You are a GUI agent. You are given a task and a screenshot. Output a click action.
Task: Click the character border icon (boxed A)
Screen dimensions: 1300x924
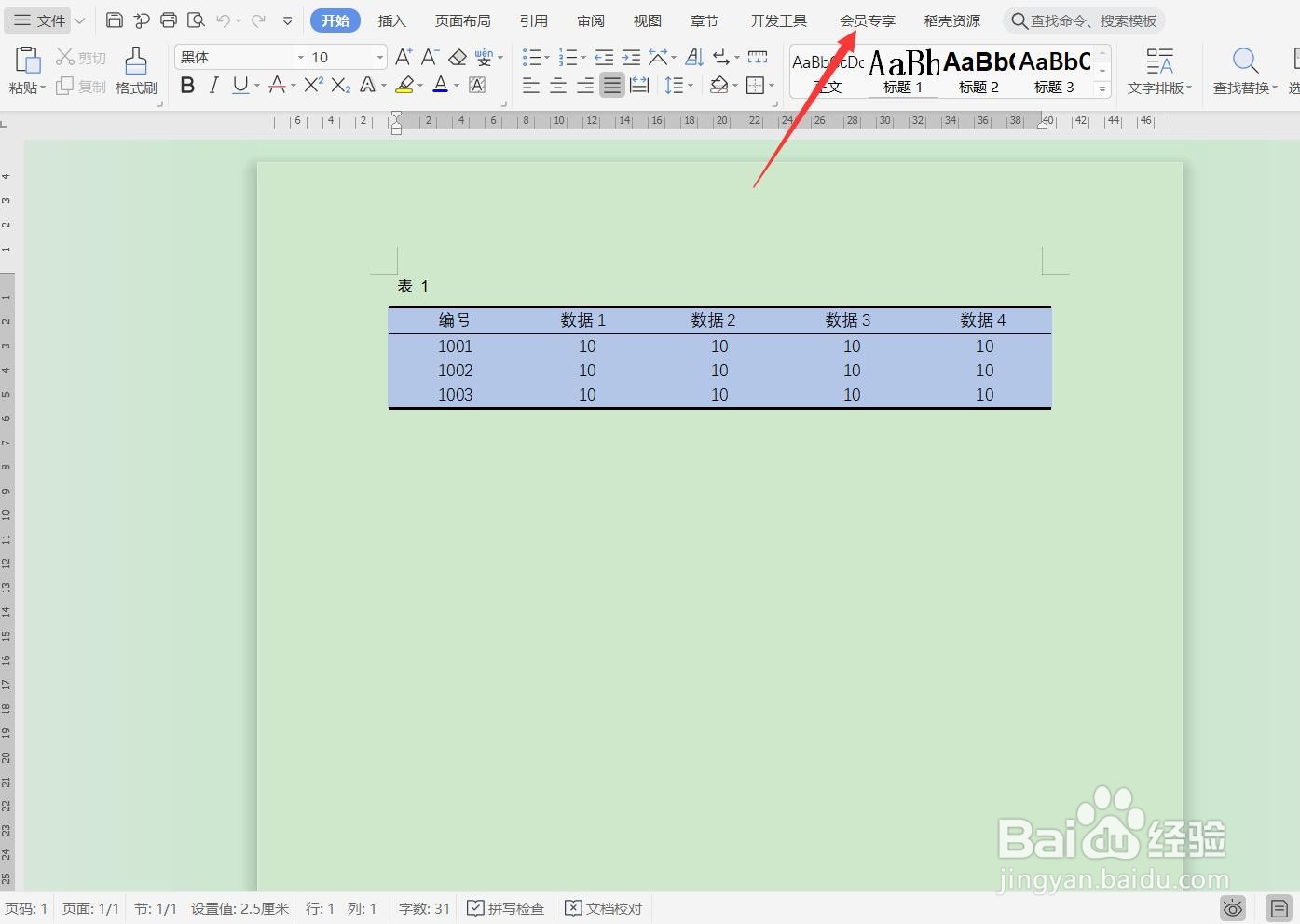[x=477, y=86]
